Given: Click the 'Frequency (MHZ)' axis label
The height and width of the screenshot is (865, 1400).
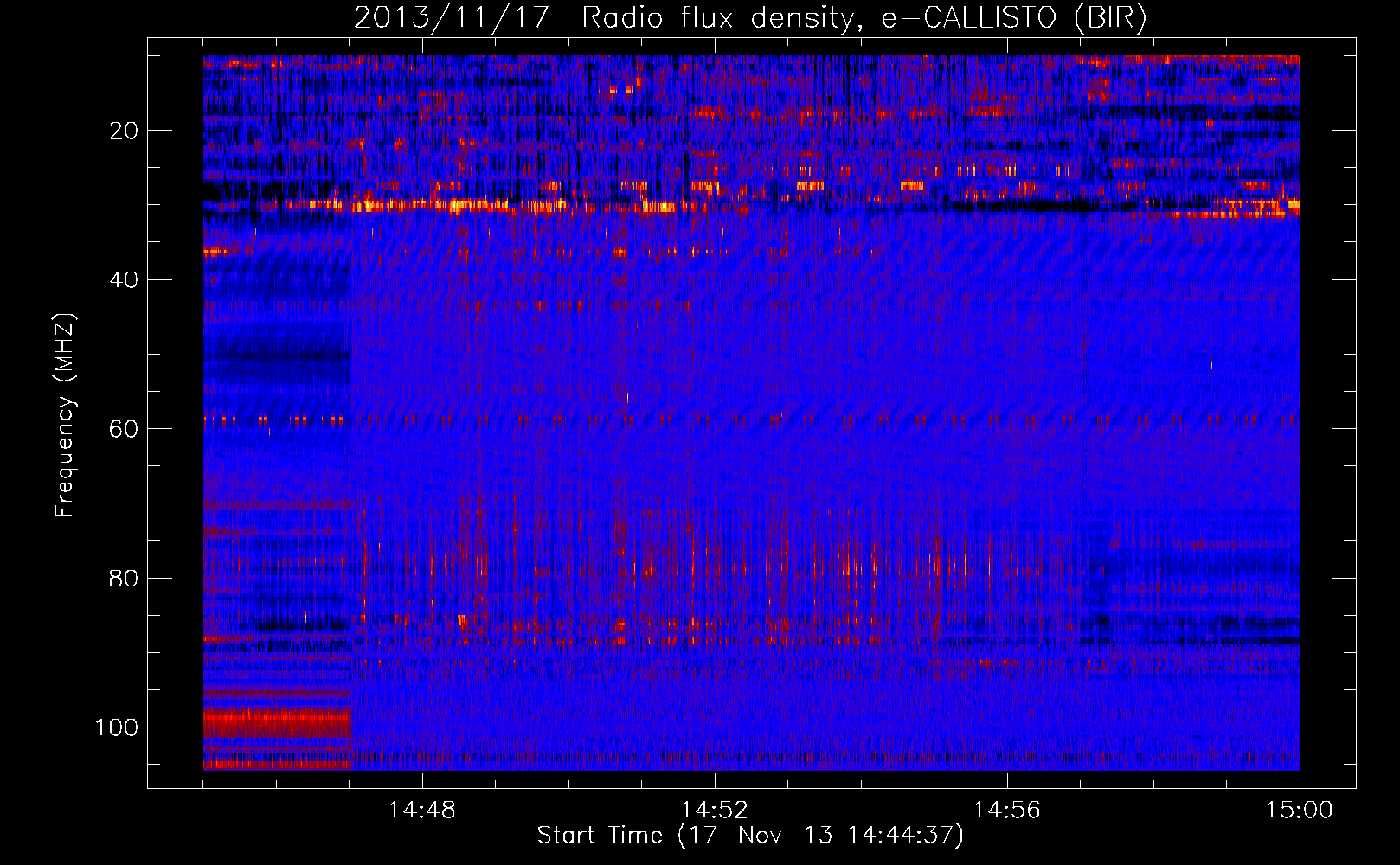Looking at the screenshot, I should pos(65,415).
